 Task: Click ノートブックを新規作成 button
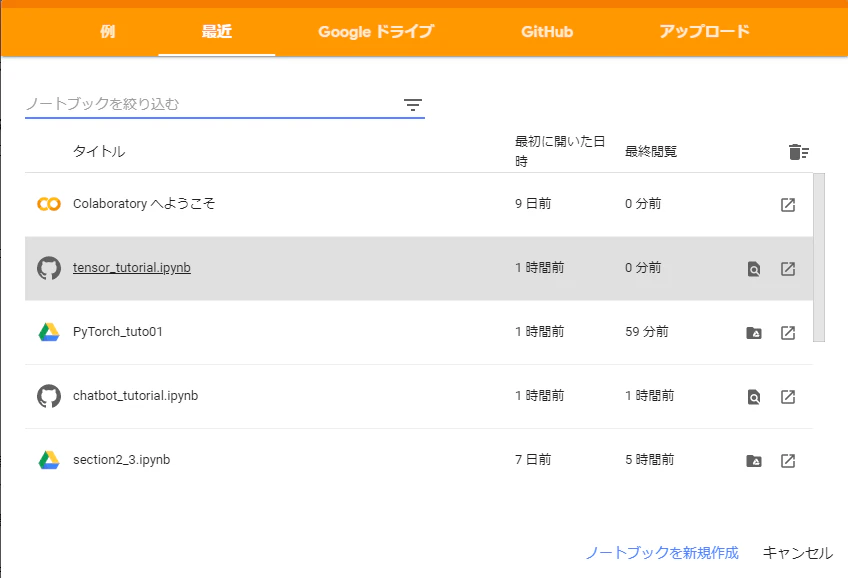662,553
